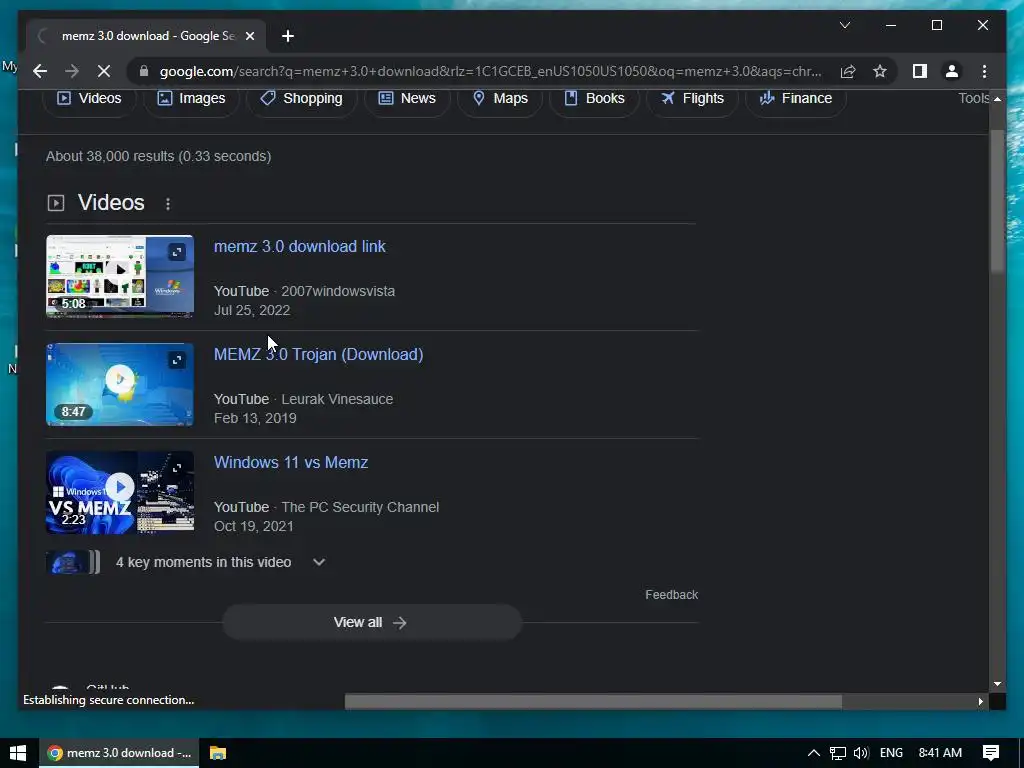Play thumbnail of 8:47 Leurak video
The image size is (1024, 768).
click(120, 384)
